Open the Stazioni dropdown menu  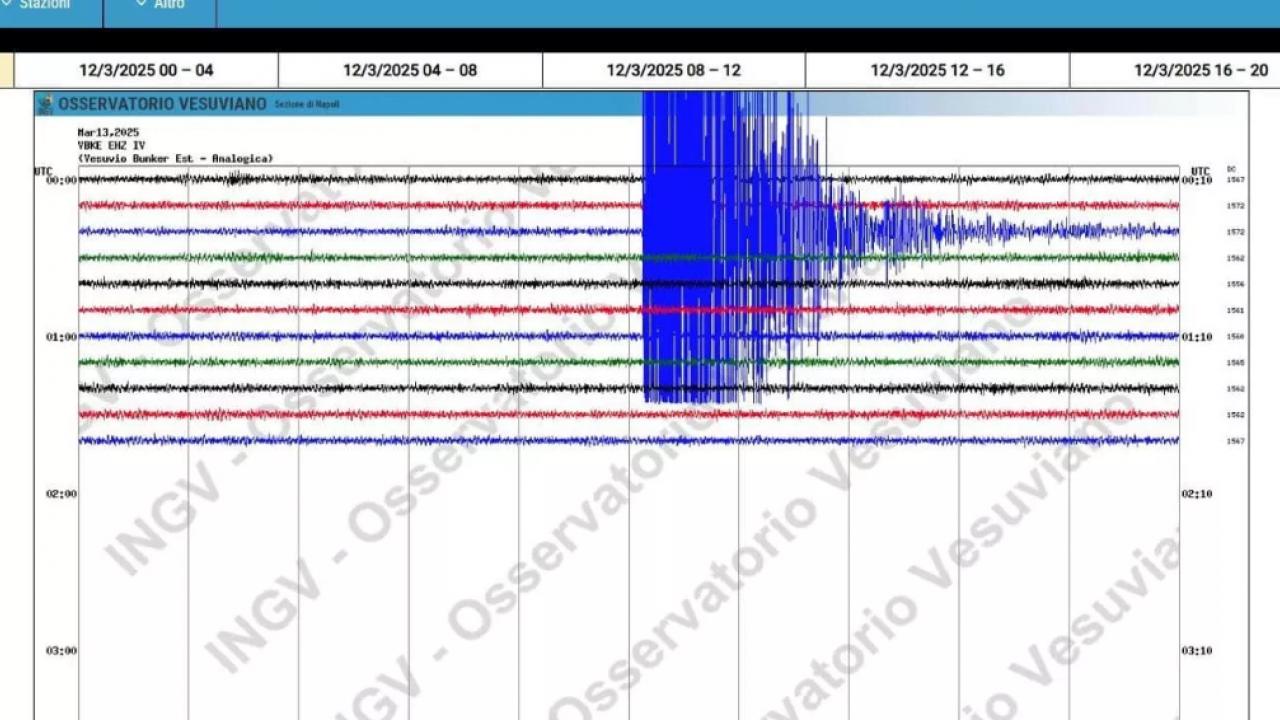coord(36,5)
